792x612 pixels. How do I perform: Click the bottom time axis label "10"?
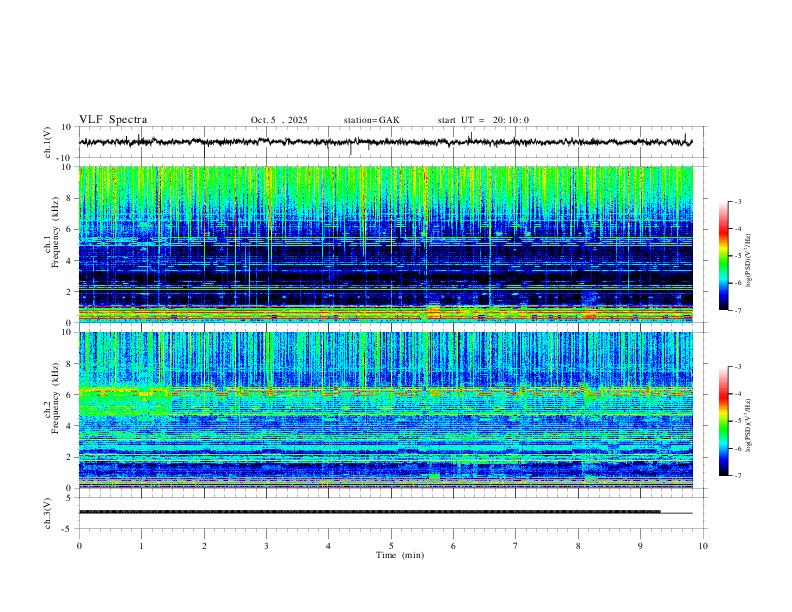point(703,546)
